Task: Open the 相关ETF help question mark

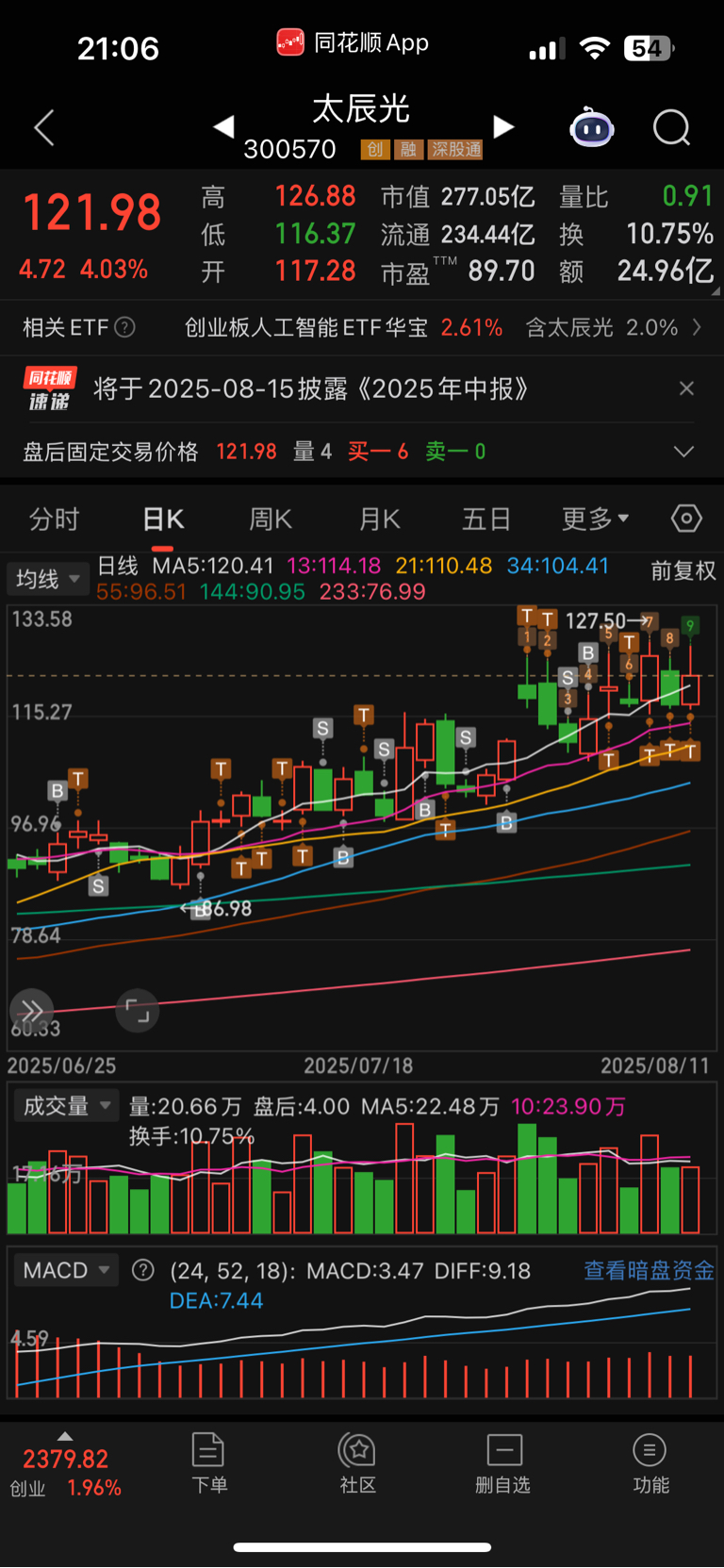Action: 124,327
